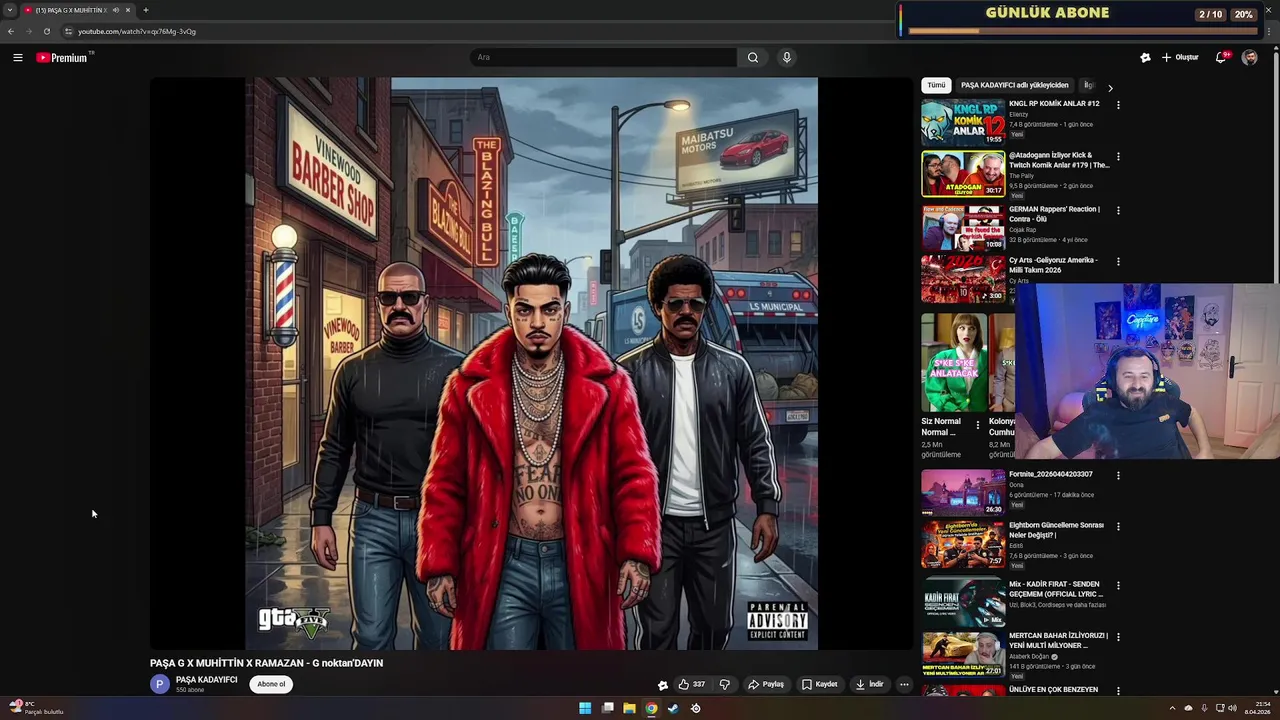Show hidden tray icons chevron
The height and width of the screenshot is (720, 1280).
(x=1172, y=708)
